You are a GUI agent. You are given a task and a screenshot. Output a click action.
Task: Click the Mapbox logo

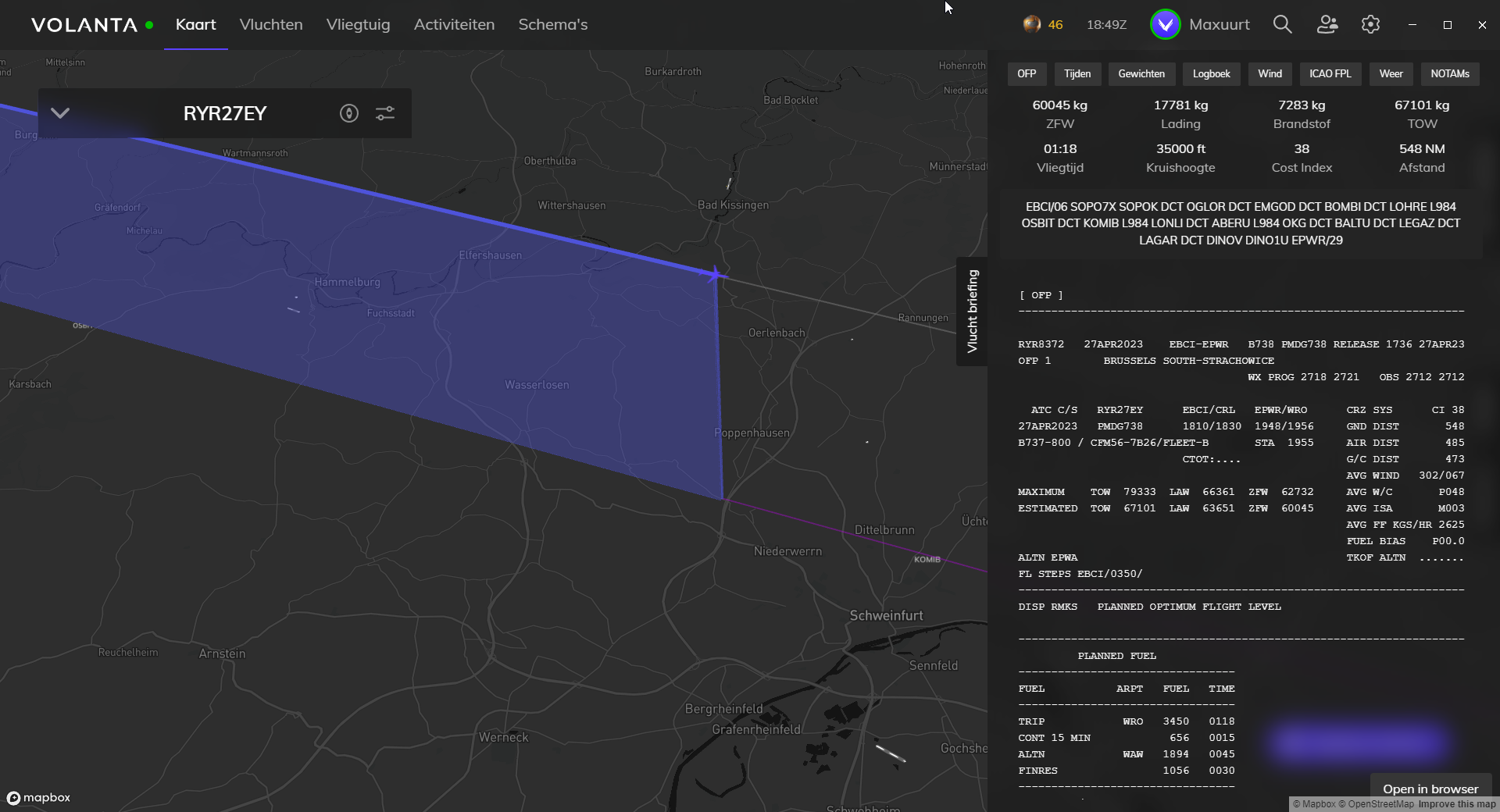pos(39,797)
